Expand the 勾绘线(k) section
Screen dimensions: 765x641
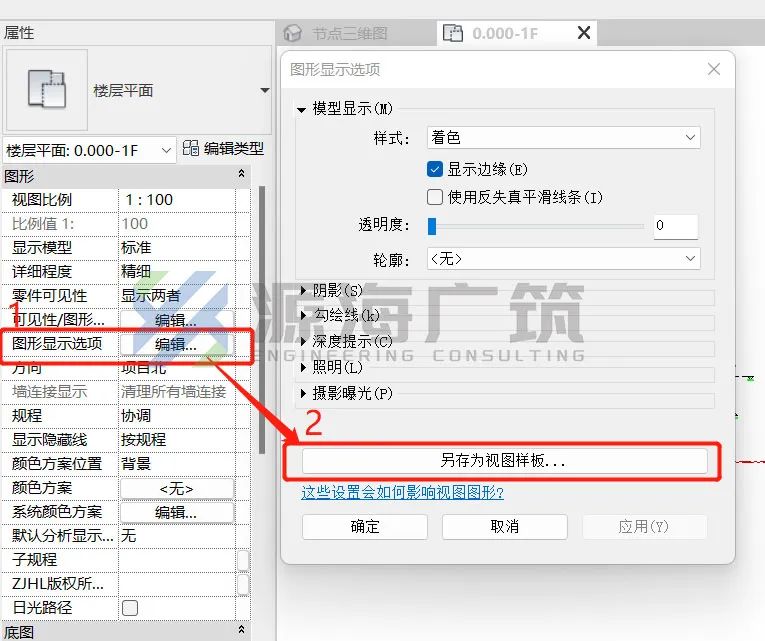coord(303,315)
